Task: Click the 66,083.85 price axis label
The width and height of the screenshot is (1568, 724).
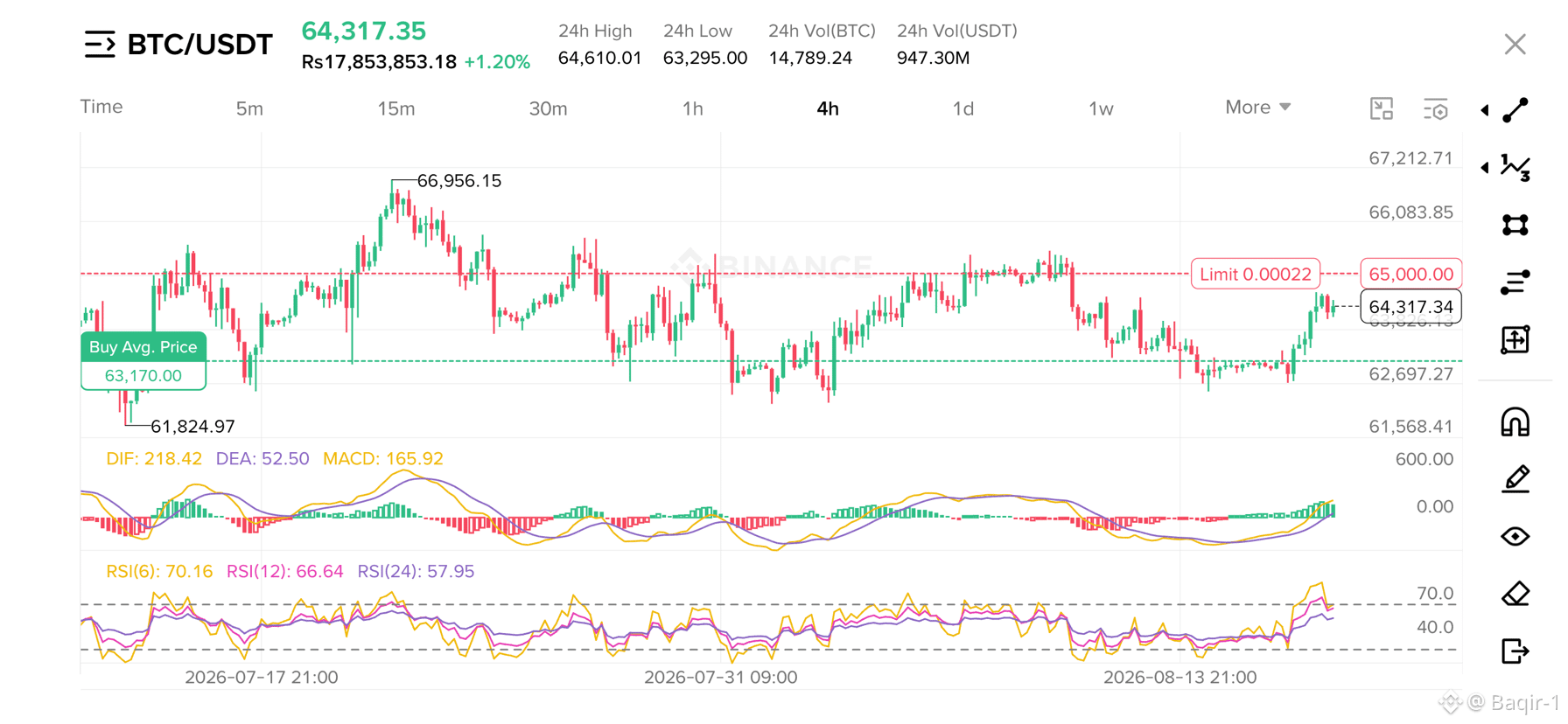Action: tap(1410, 212)
